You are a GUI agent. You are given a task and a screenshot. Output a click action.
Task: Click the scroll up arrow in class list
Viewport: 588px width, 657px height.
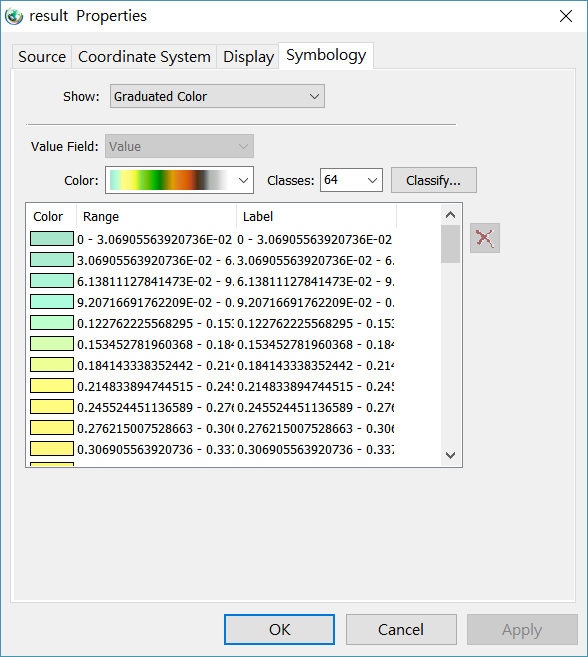[451, 215]
